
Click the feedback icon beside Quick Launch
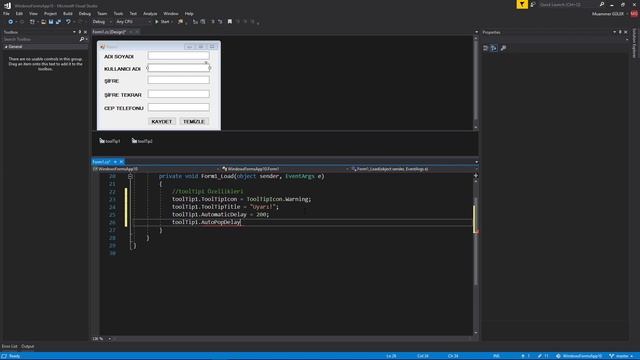(x=533, y=4)
